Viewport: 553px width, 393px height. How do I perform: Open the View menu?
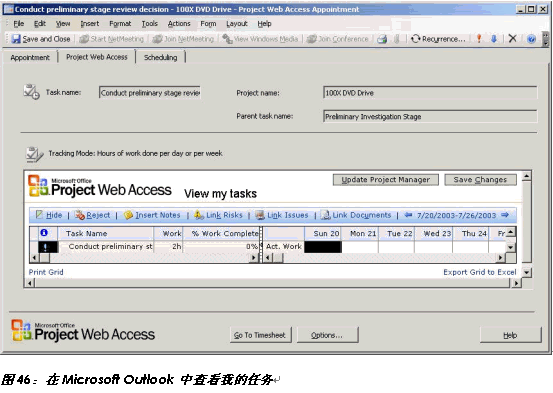(x=63, y=24)
